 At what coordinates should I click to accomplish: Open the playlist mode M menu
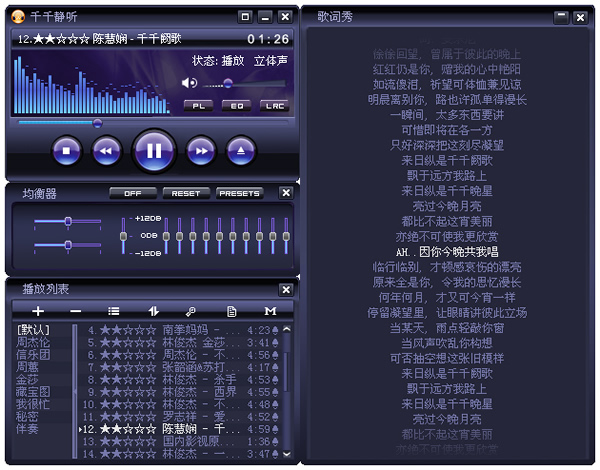pos(270,311)
